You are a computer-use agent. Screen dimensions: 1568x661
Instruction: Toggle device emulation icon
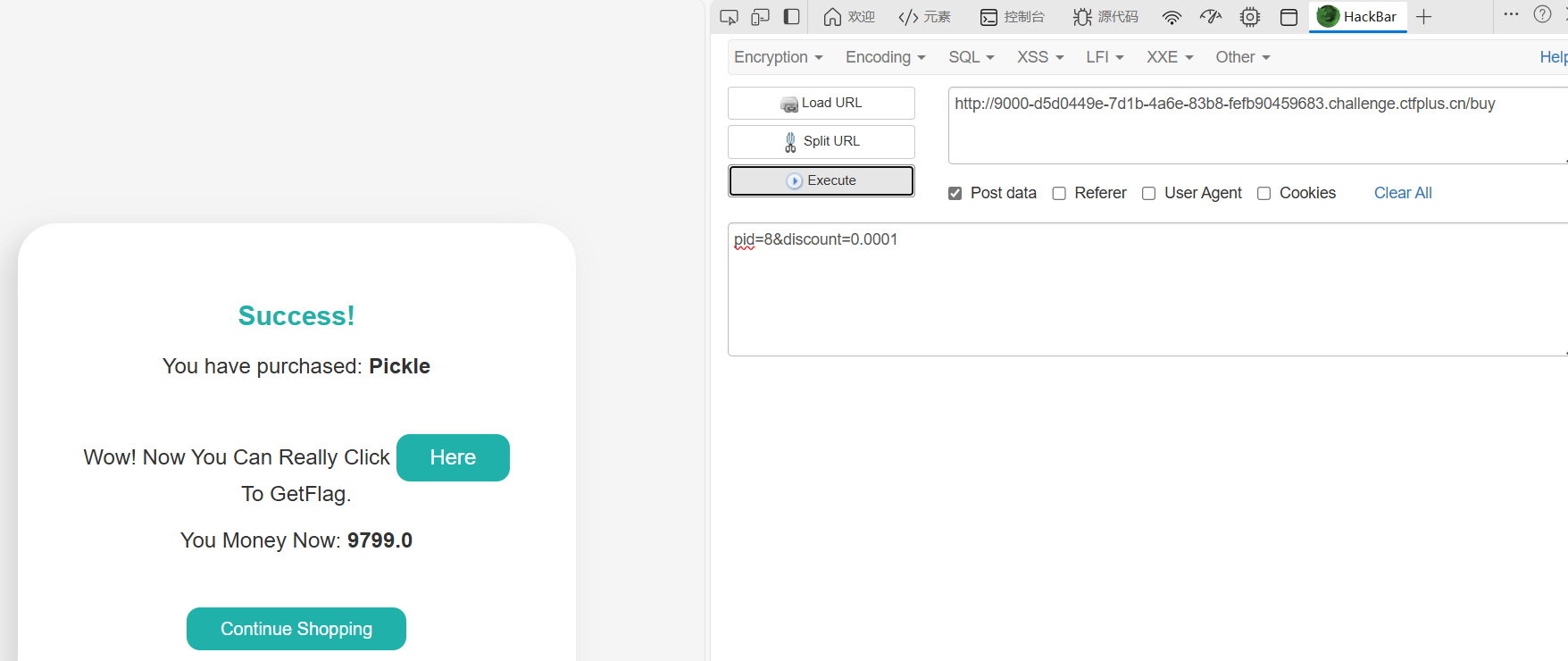(x=760, y=17)
